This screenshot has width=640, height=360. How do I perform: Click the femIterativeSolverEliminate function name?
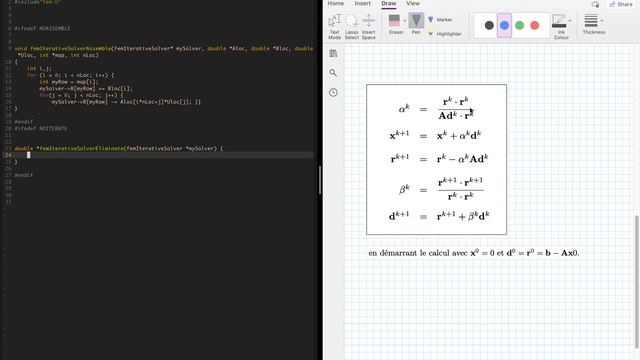coord(82,149)
